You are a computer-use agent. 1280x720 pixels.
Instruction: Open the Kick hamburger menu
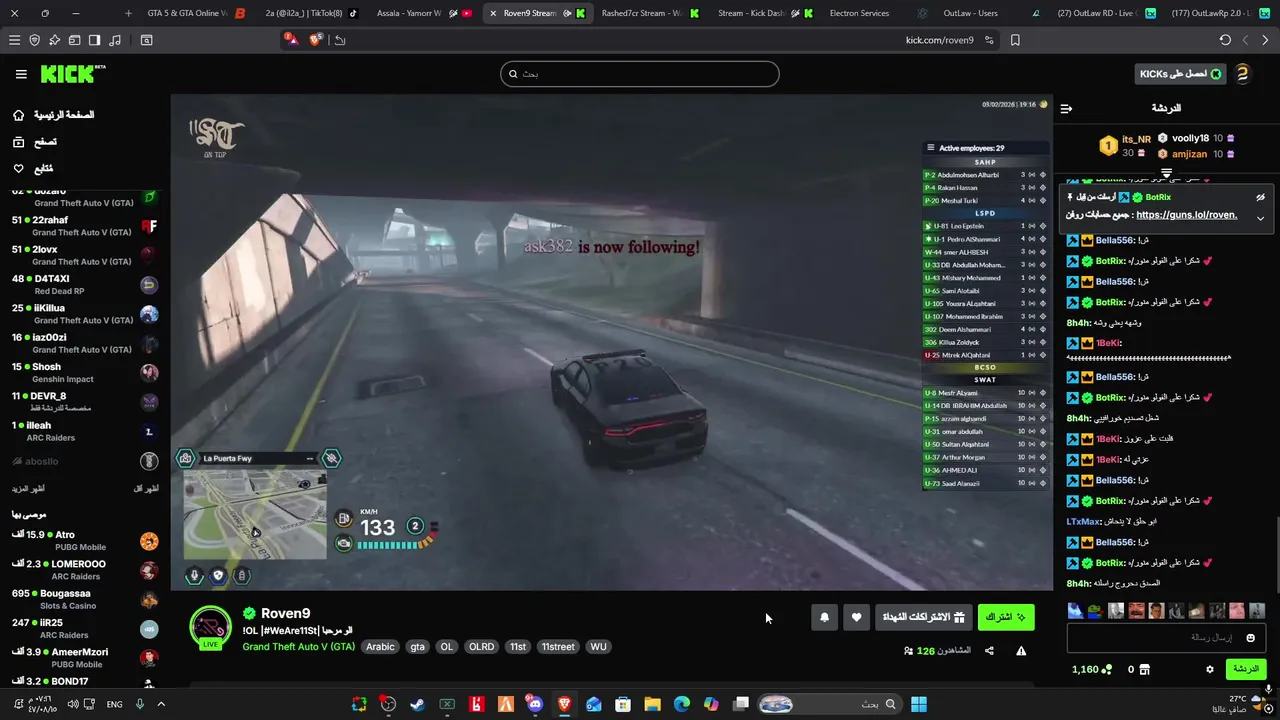[21, 74]
